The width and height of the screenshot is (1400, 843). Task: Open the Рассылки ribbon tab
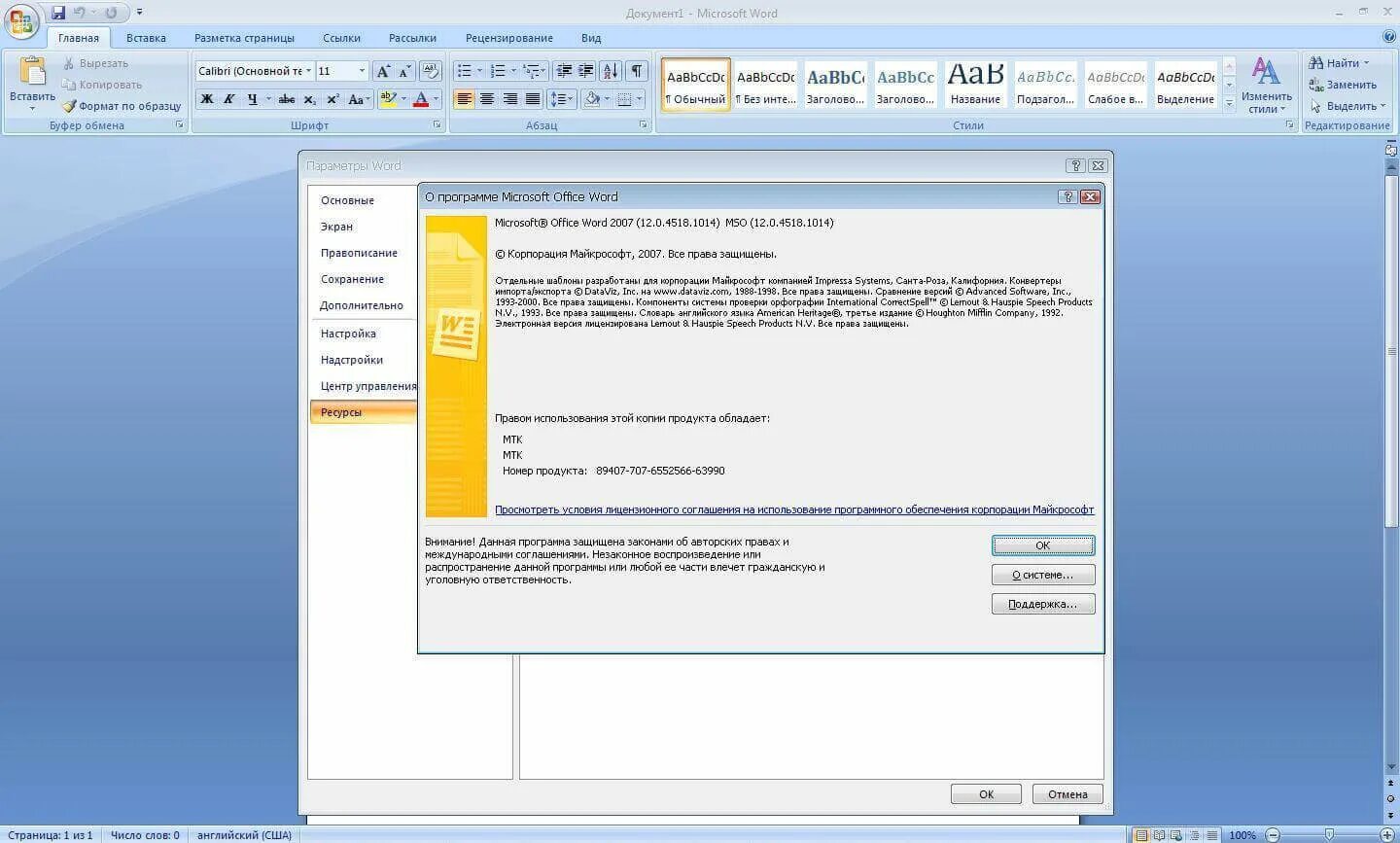(x=412, y=38)
